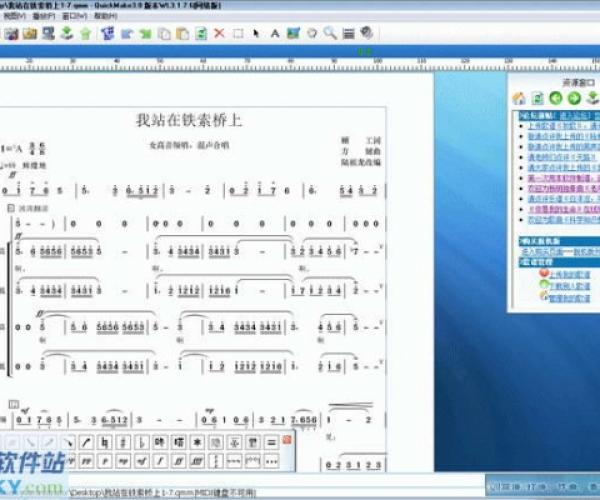This screenshot has height=500, width=600.
Task: Click download icon in resource window
Action: click(593, 98)
